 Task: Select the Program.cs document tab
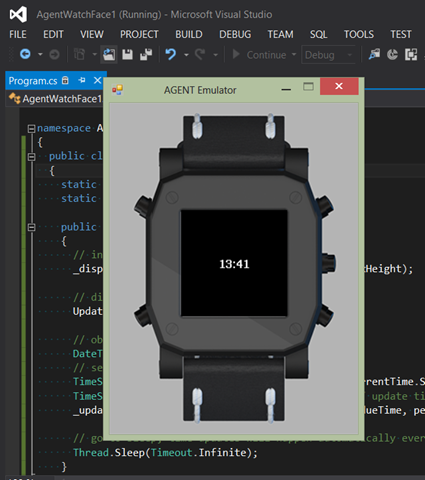(x=33, y=81)
